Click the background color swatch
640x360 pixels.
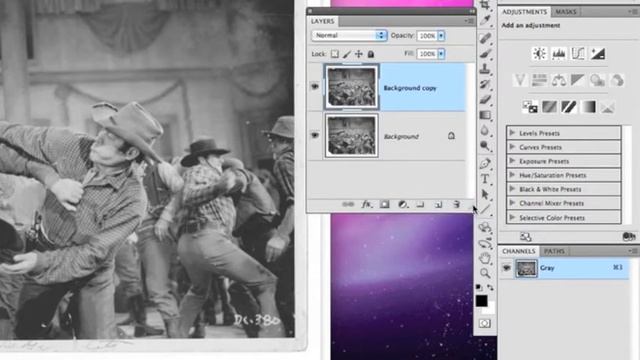pos(491,309)
